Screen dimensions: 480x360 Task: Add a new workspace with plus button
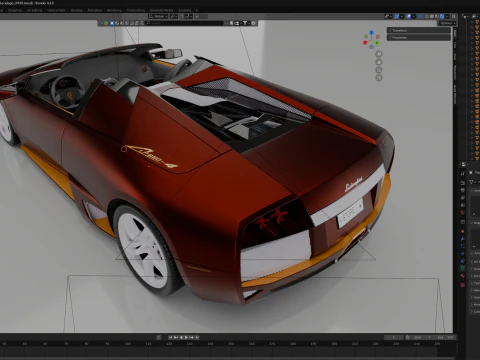coord(197,10)
